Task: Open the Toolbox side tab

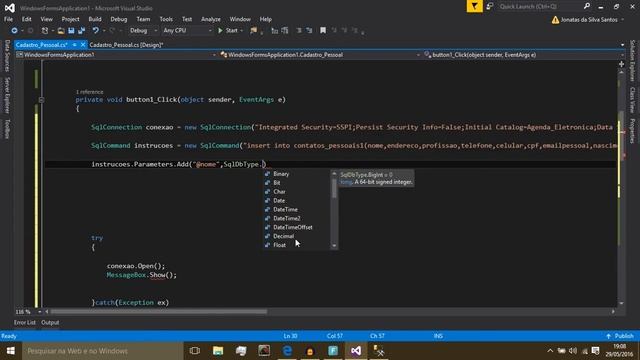Action: click(7, 129)
